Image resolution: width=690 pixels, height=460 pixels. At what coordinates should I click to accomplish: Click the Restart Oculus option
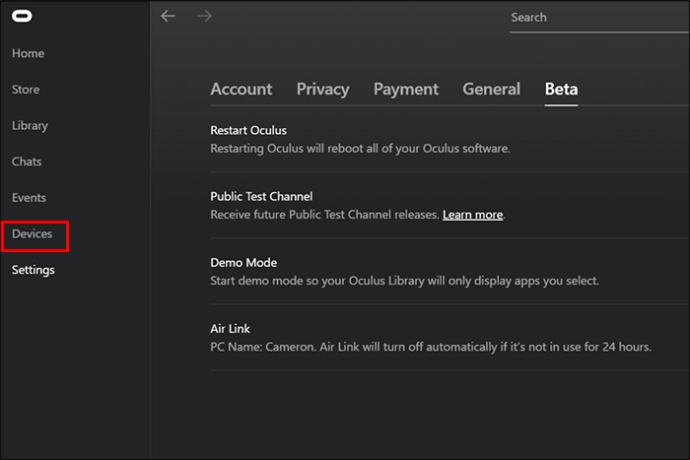click(x=249, y=130)
